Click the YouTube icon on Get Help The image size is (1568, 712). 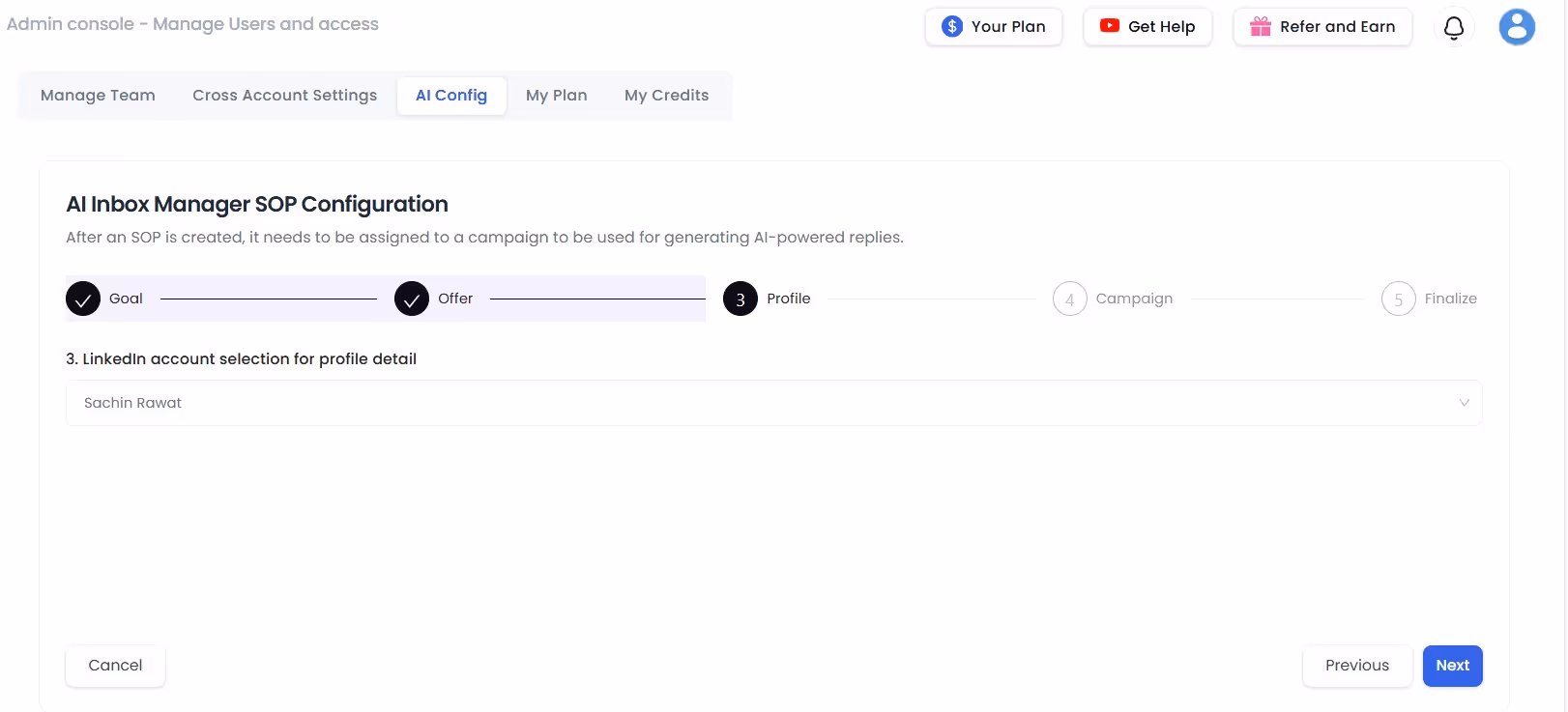1110,26
